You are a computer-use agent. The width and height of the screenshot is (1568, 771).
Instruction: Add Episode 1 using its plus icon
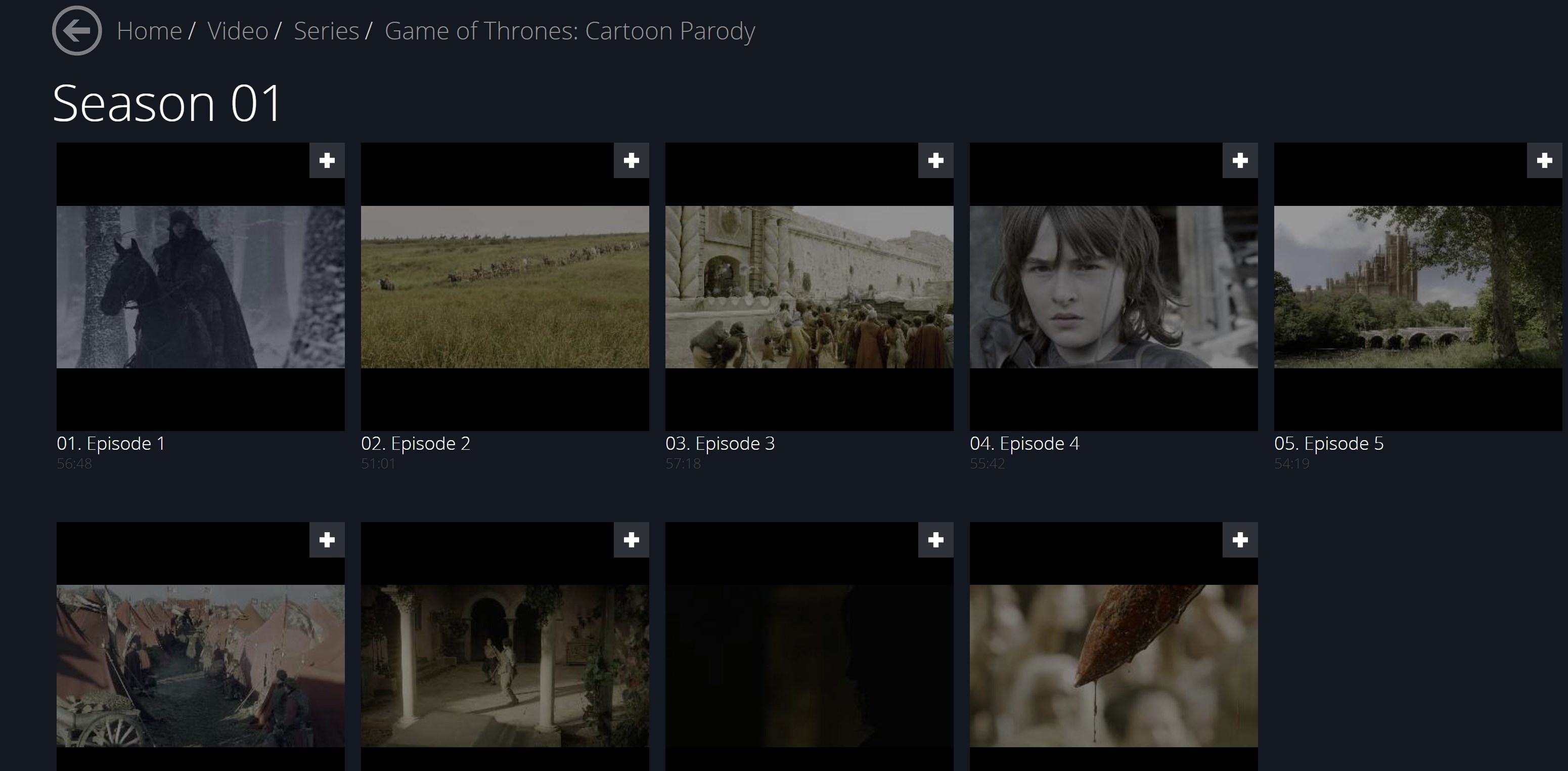pyautogui.click(x=327, y=161)
